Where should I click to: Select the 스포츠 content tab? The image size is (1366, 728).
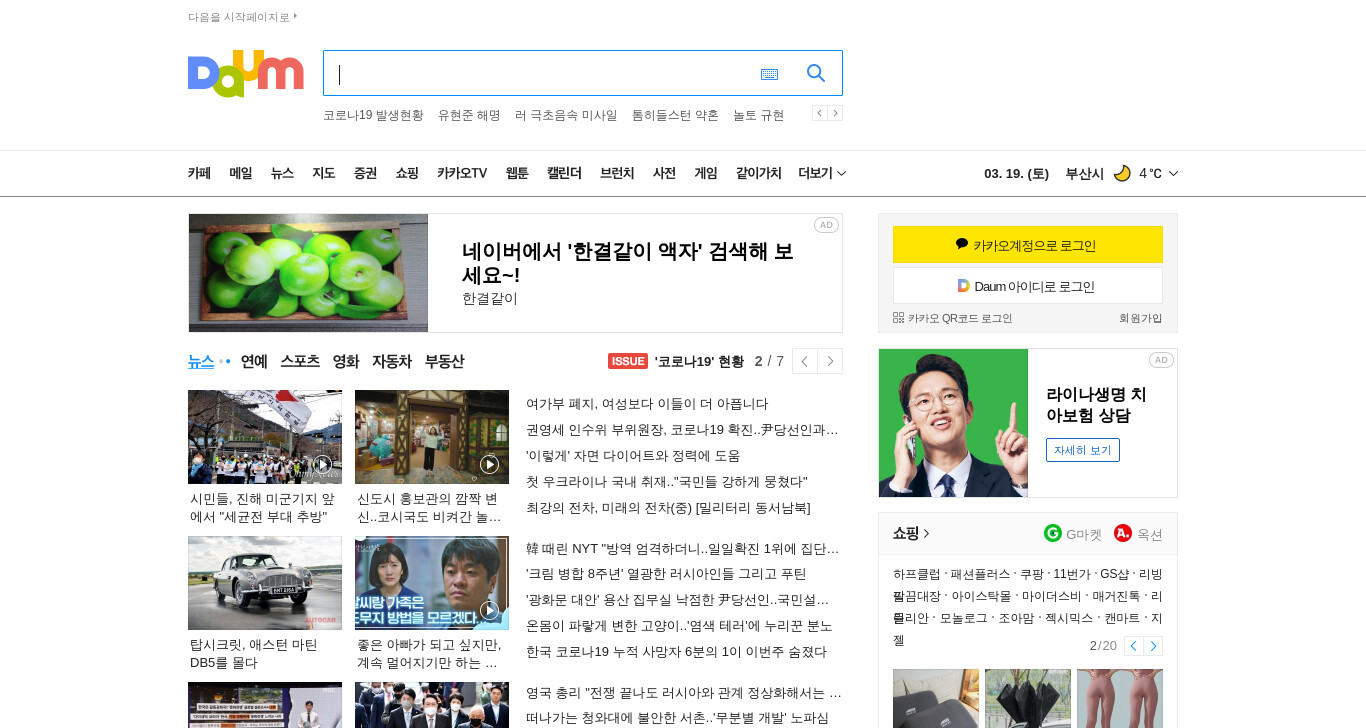pos(300,361)
